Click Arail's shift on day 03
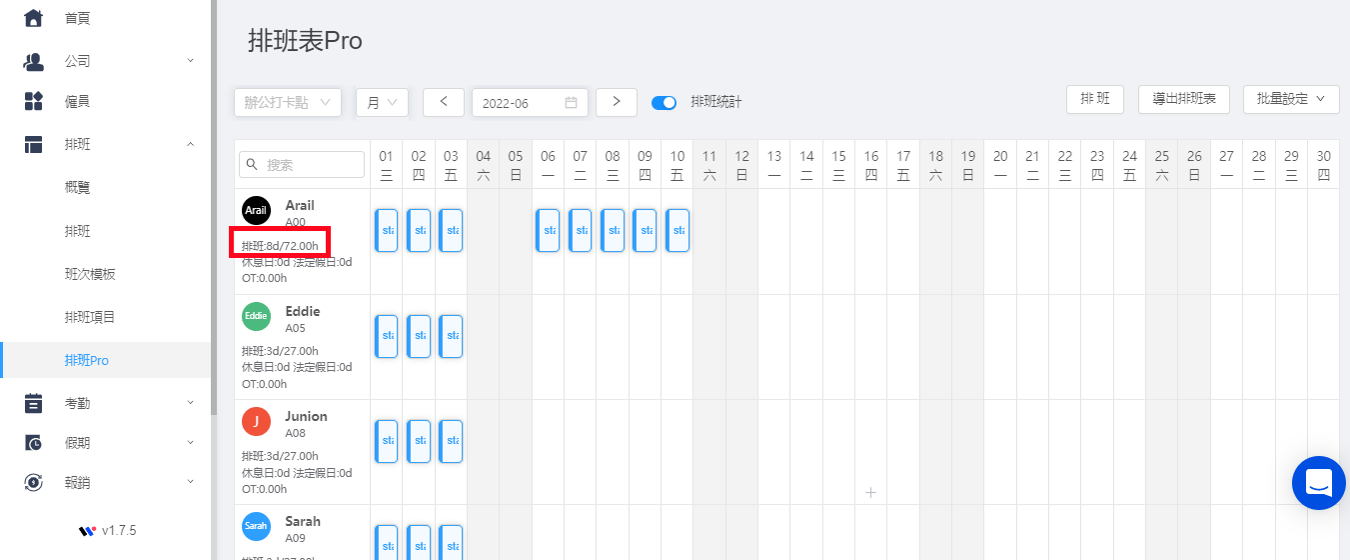This screenshot has width=1350, height=560. coord(451,230)
